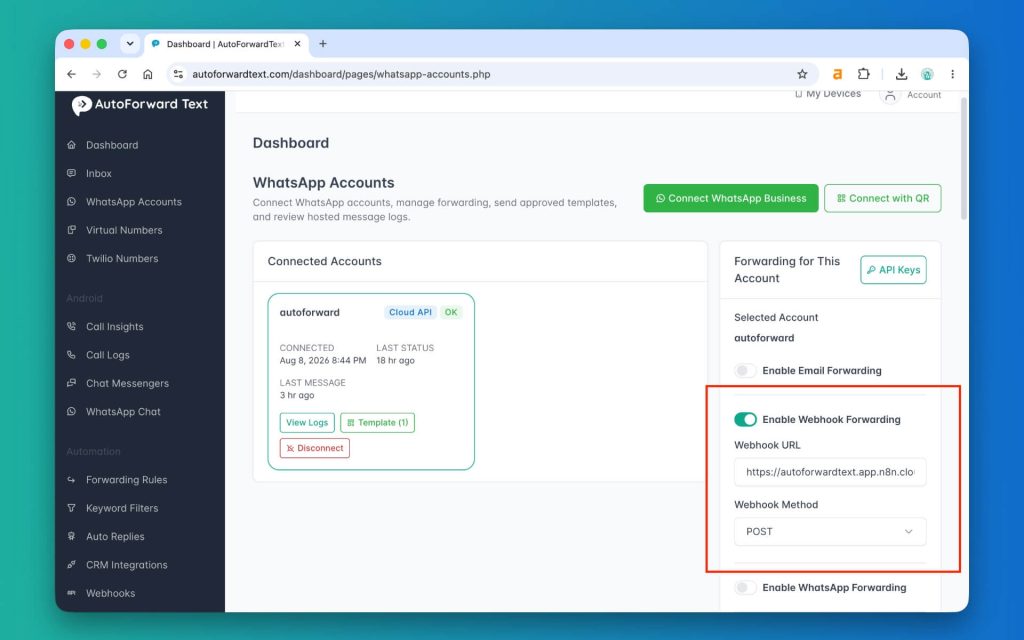Viewport: 1024px width, 640px height.
Task: Click the 'Aug 8, 2026 8:44 PM' connected date
Action: (323, 360)
